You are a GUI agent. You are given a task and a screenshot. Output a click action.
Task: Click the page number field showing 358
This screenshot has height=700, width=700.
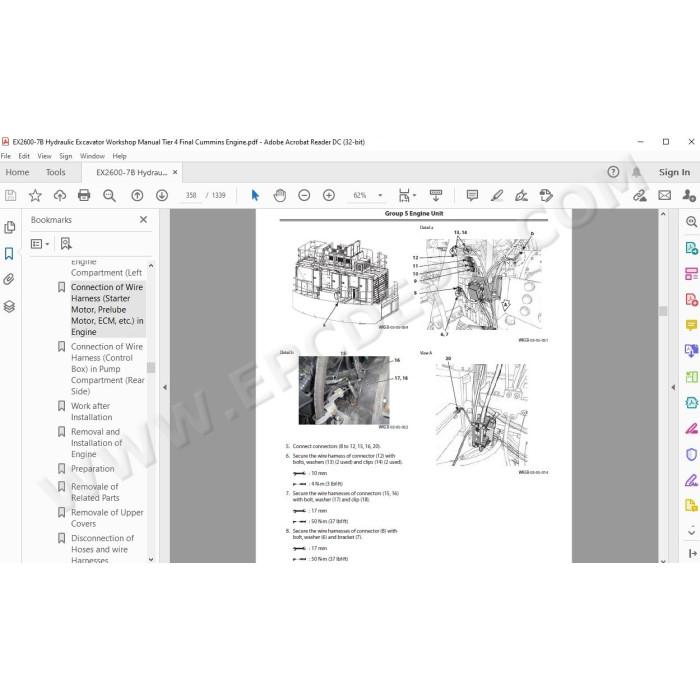[191, 195]
